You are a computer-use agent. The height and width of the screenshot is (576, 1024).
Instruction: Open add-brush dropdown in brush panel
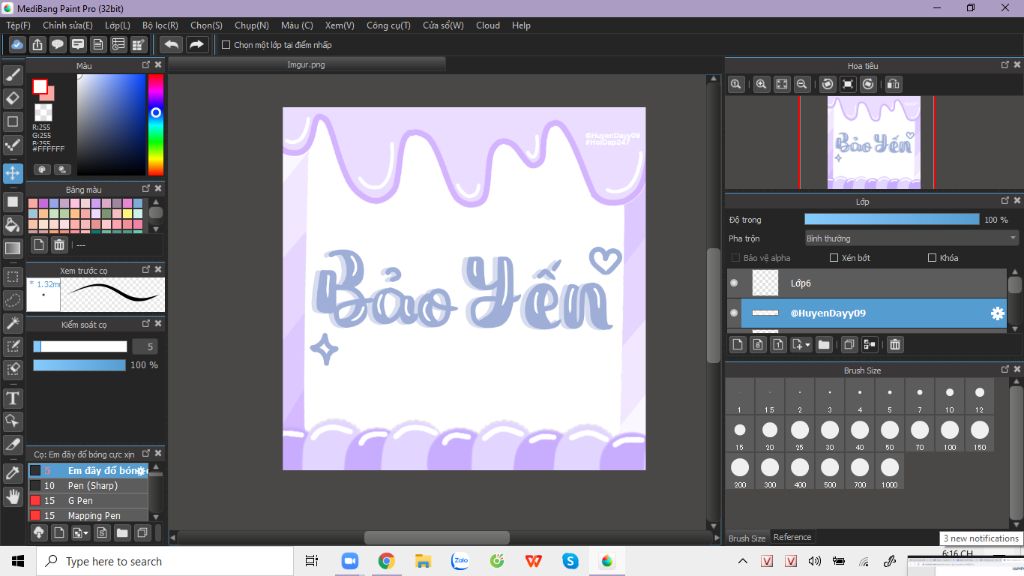pos(86,534)
